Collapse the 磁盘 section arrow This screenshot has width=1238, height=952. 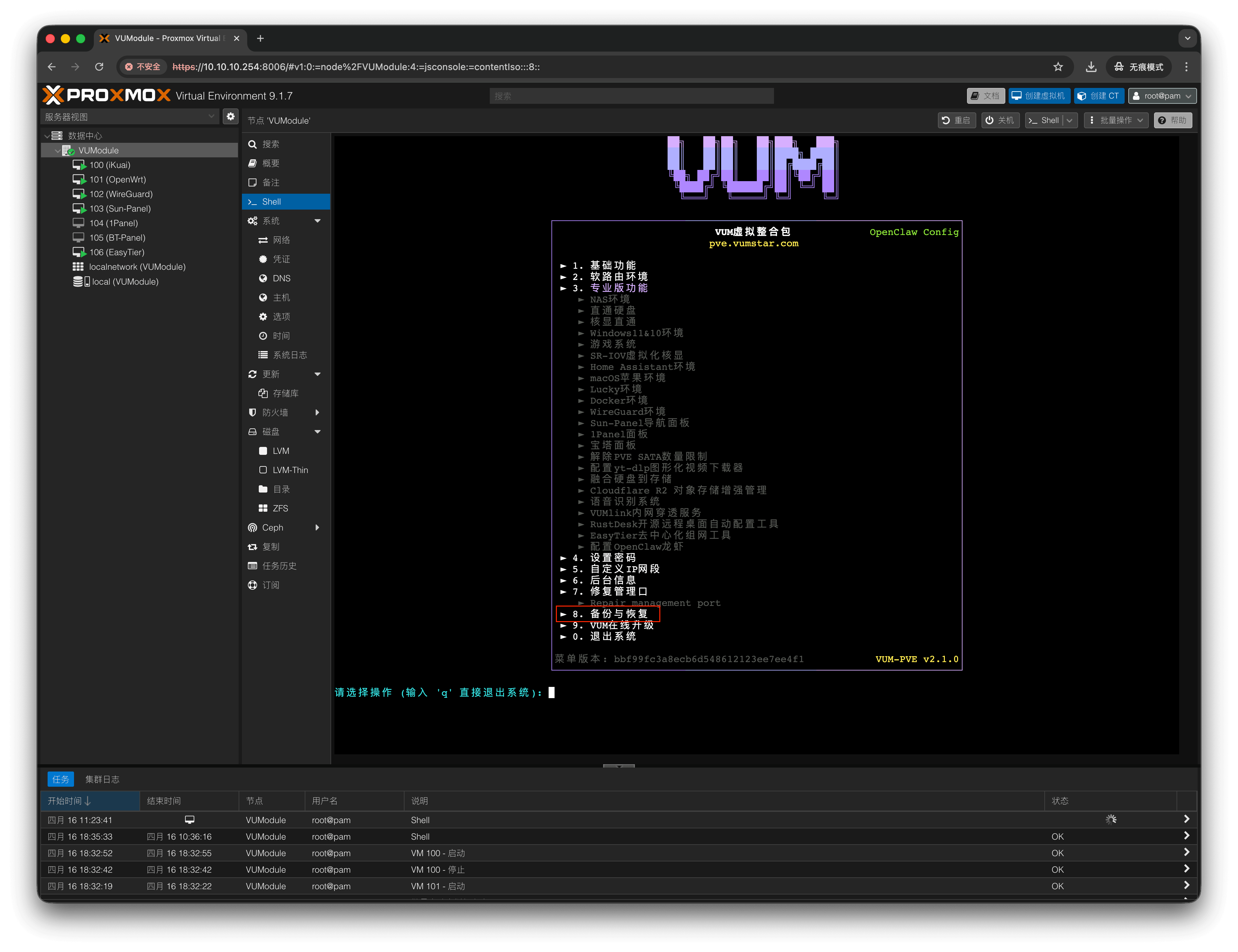[317, 432]
